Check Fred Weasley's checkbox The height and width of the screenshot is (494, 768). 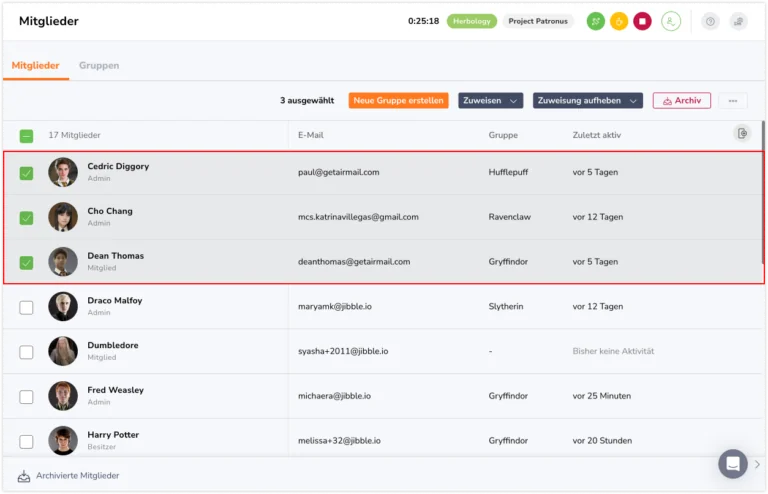pyautogui.click(x=26, y=397)
